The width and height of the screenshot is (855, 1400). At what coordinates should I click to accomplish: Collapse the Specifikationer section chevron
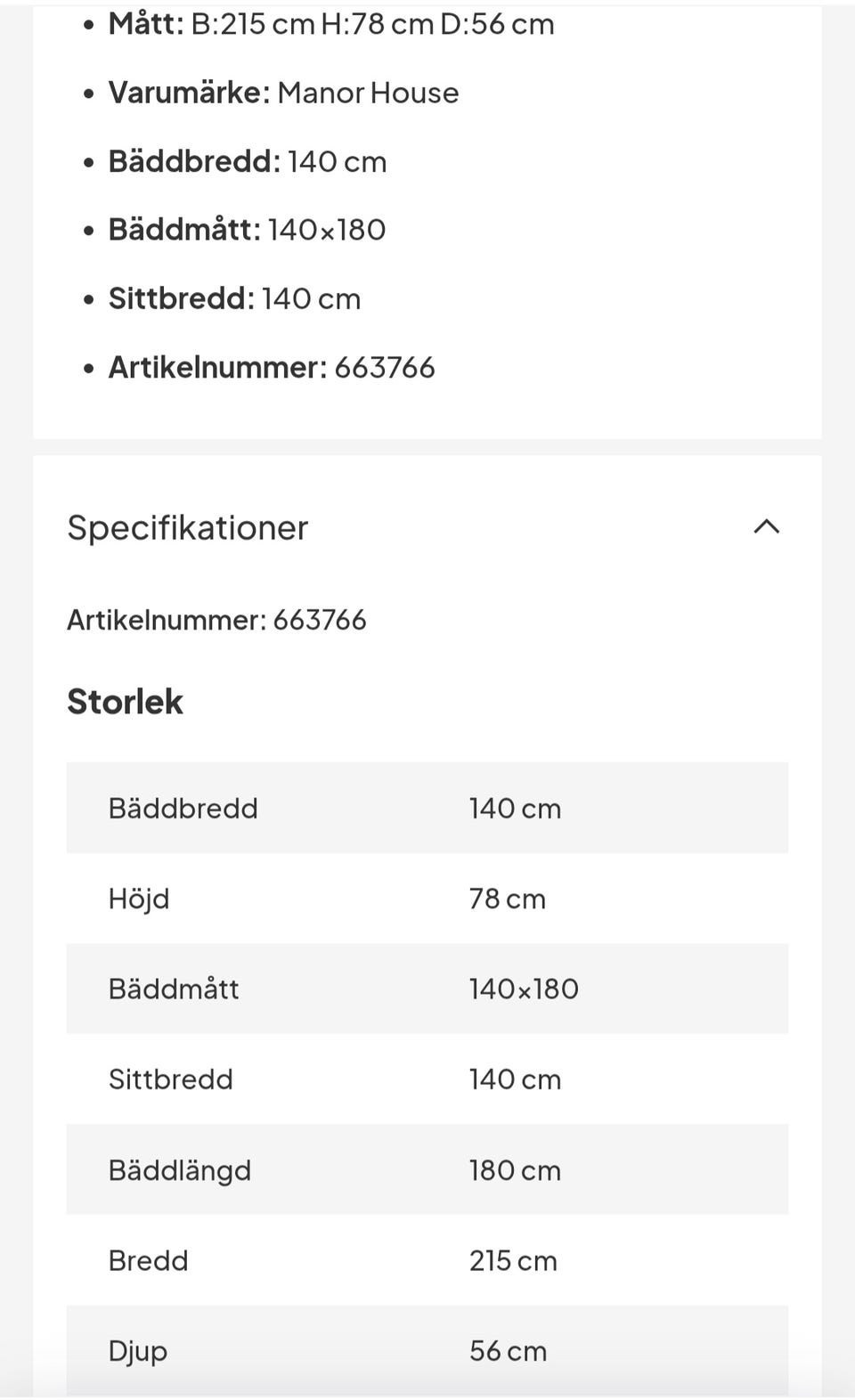[x=766, y=527]
